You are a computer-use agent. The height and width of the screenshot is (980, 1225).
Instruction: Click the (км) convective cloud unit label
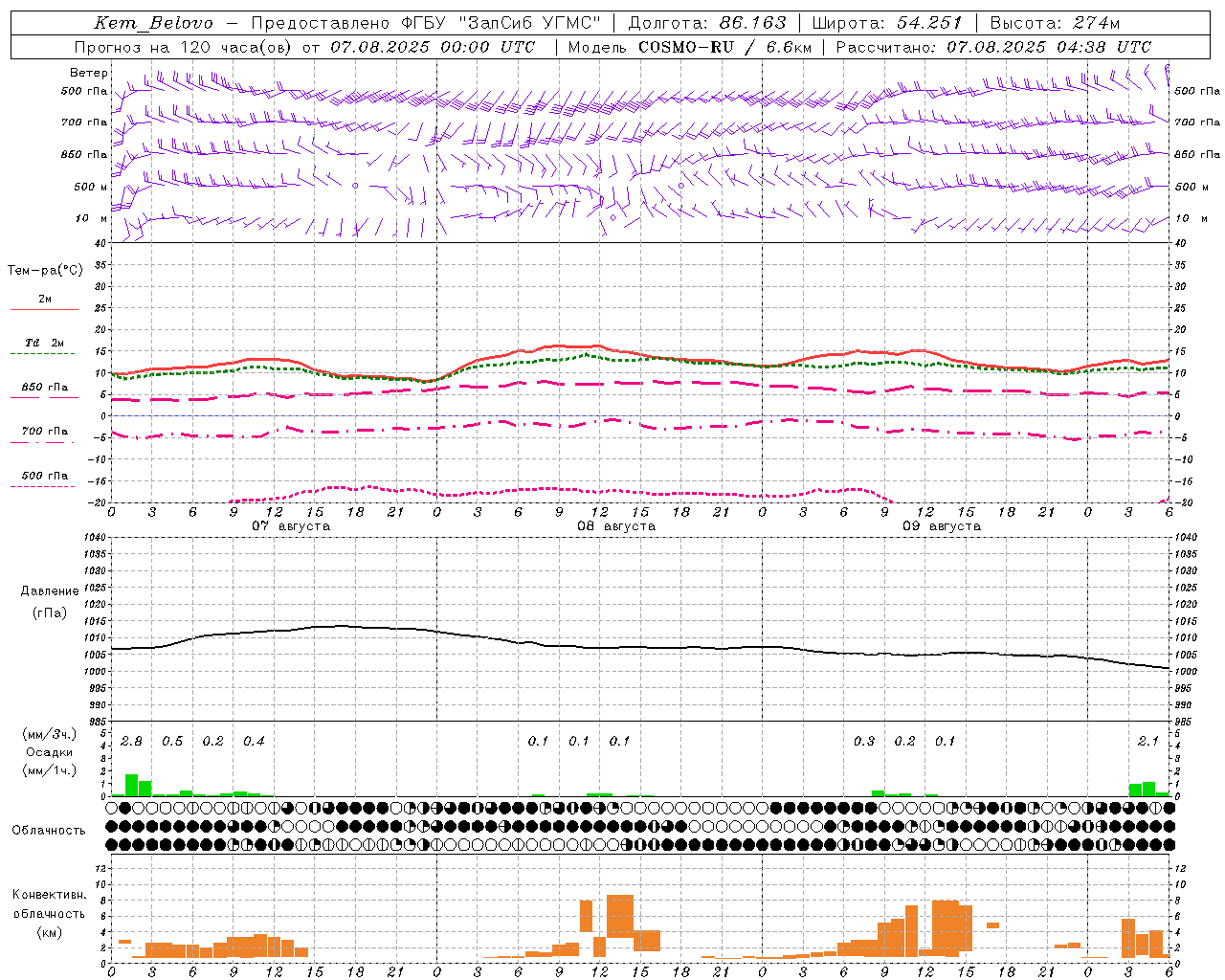coord(50,932)
